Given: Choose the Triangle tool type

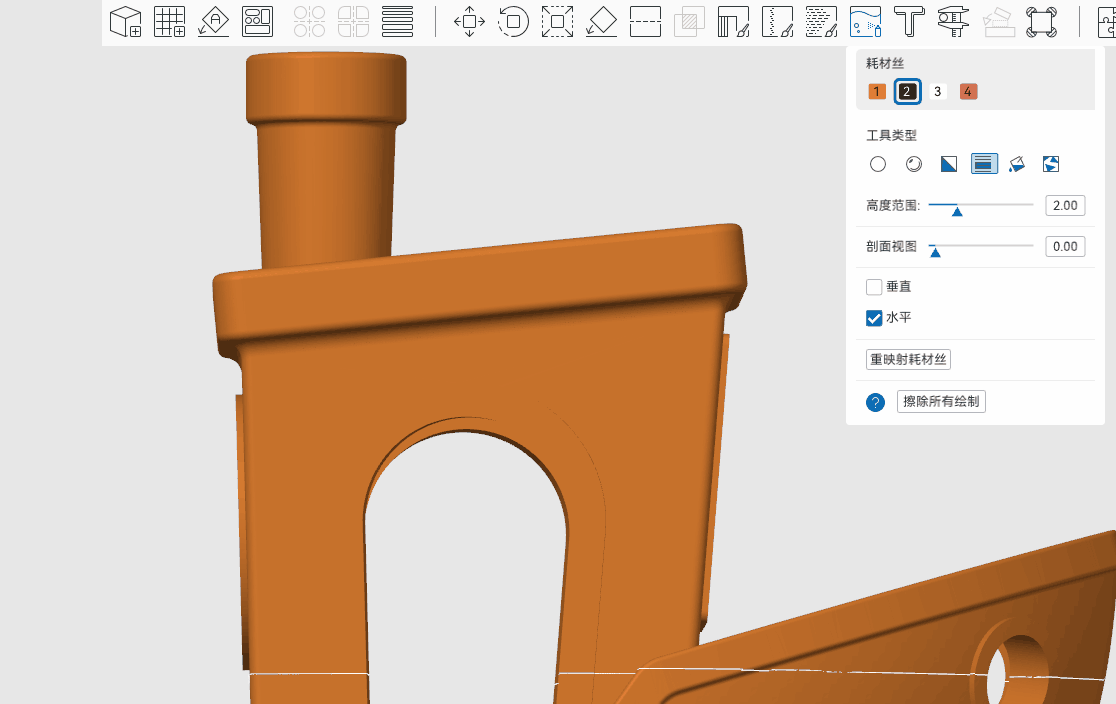Looking at the screenshot, I should click(x=949, y=164).
